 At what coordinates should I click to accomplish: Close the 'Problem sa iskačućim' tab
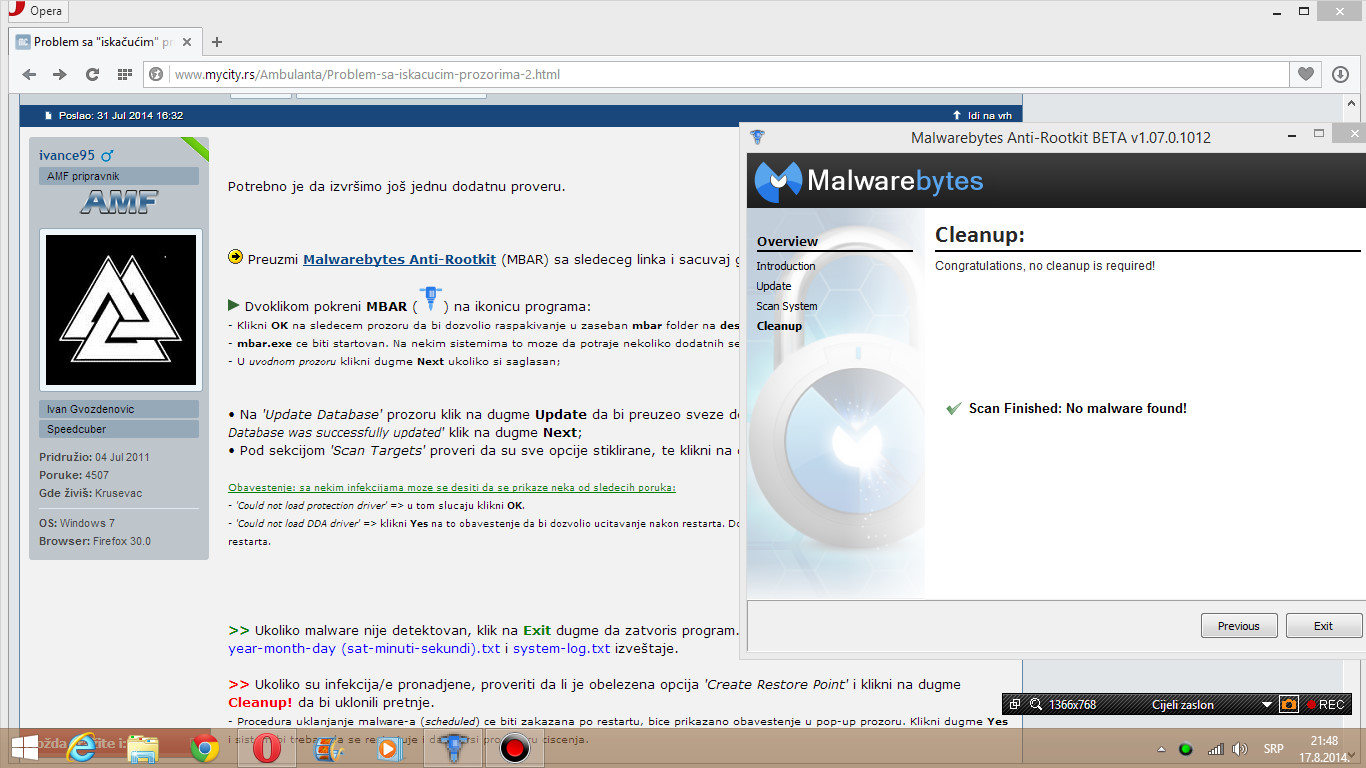[x=186, y=42]
